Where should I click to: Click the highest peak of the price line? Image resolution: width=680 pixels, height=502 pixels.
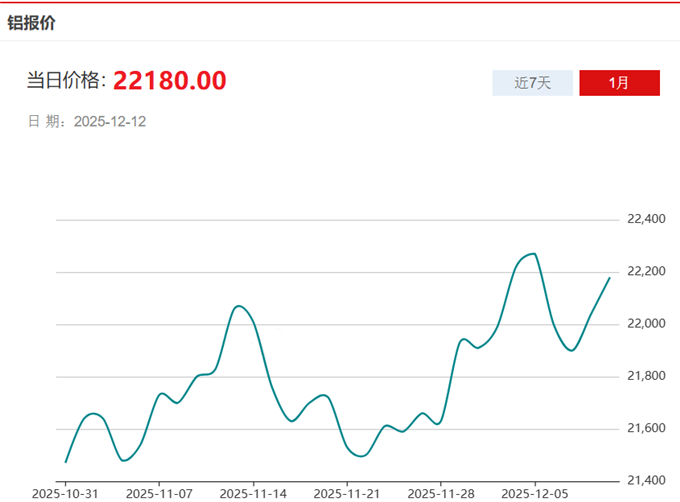(534, 254)
